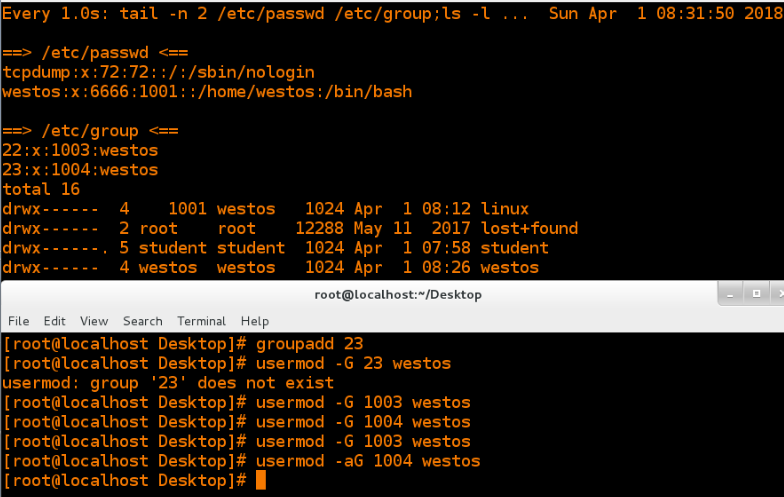Open the Edit menu
Viewport: 784px width, 497px height.
(54, 321)
